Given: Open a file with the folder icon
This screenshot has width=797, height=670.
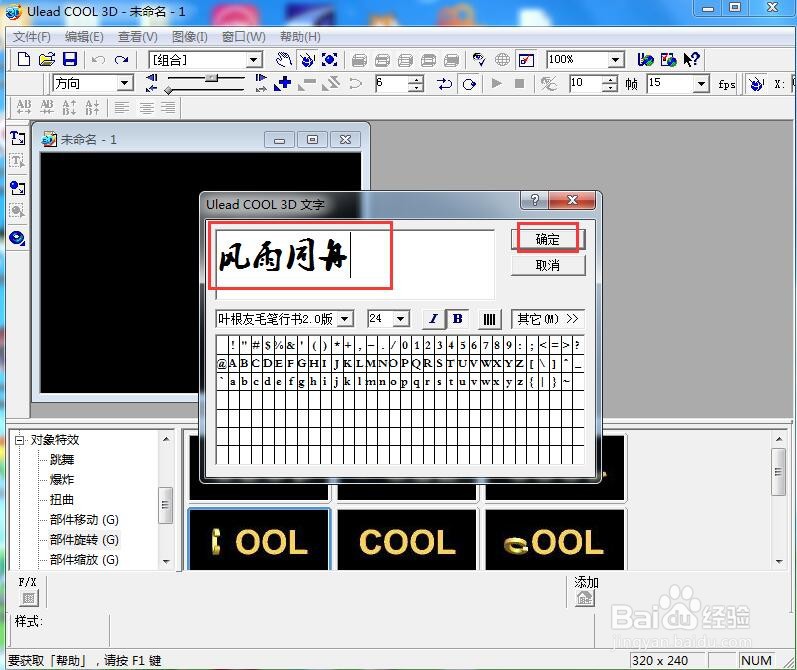Looking at the screenshot, I should pos(47,59).
